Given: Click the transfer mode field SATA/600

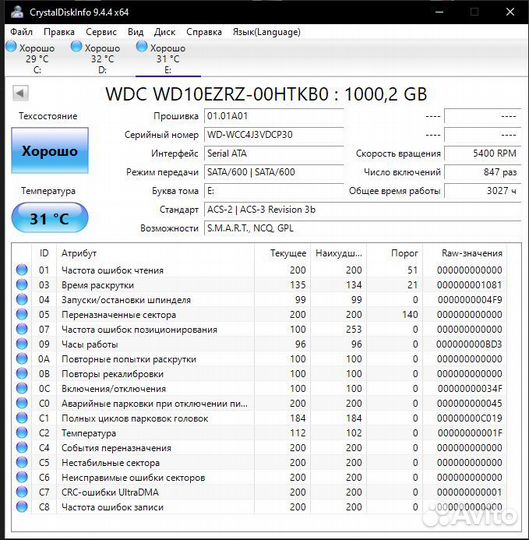Looking at the screenshot, I should click(274, 172).
